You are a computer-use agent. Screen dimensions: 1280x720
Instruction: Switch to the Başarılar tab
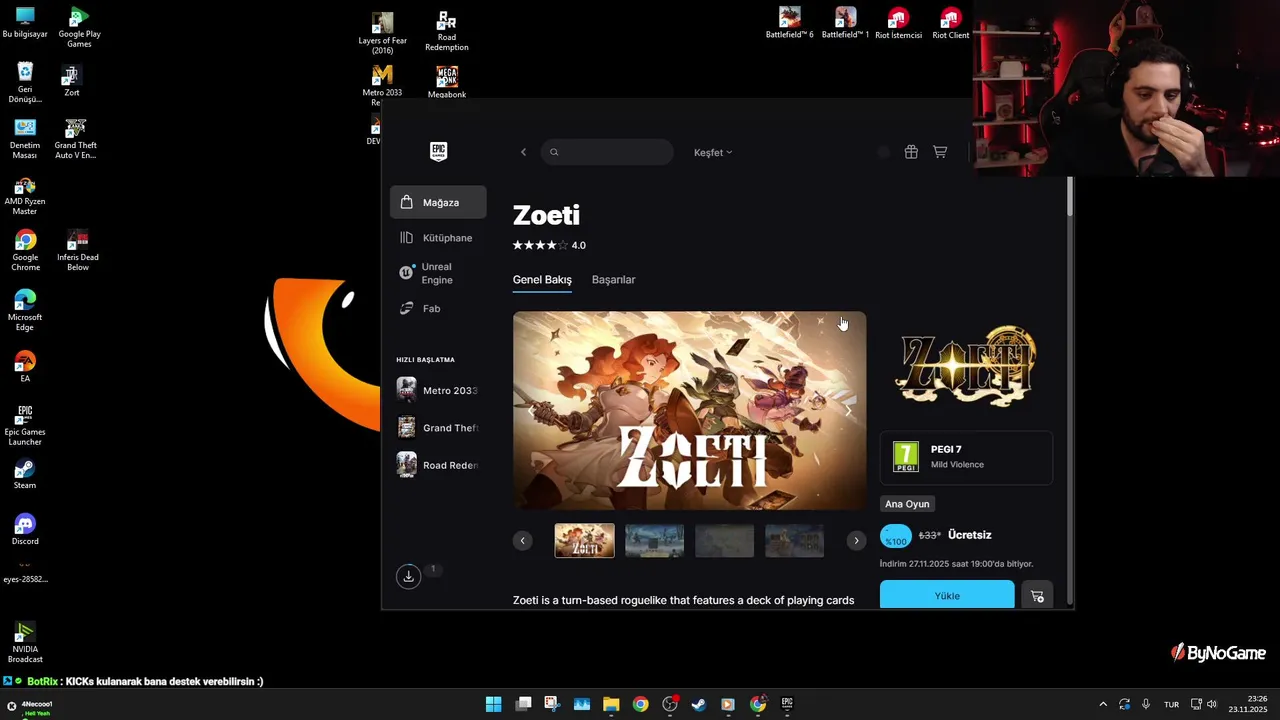click(x=613, y=280)
